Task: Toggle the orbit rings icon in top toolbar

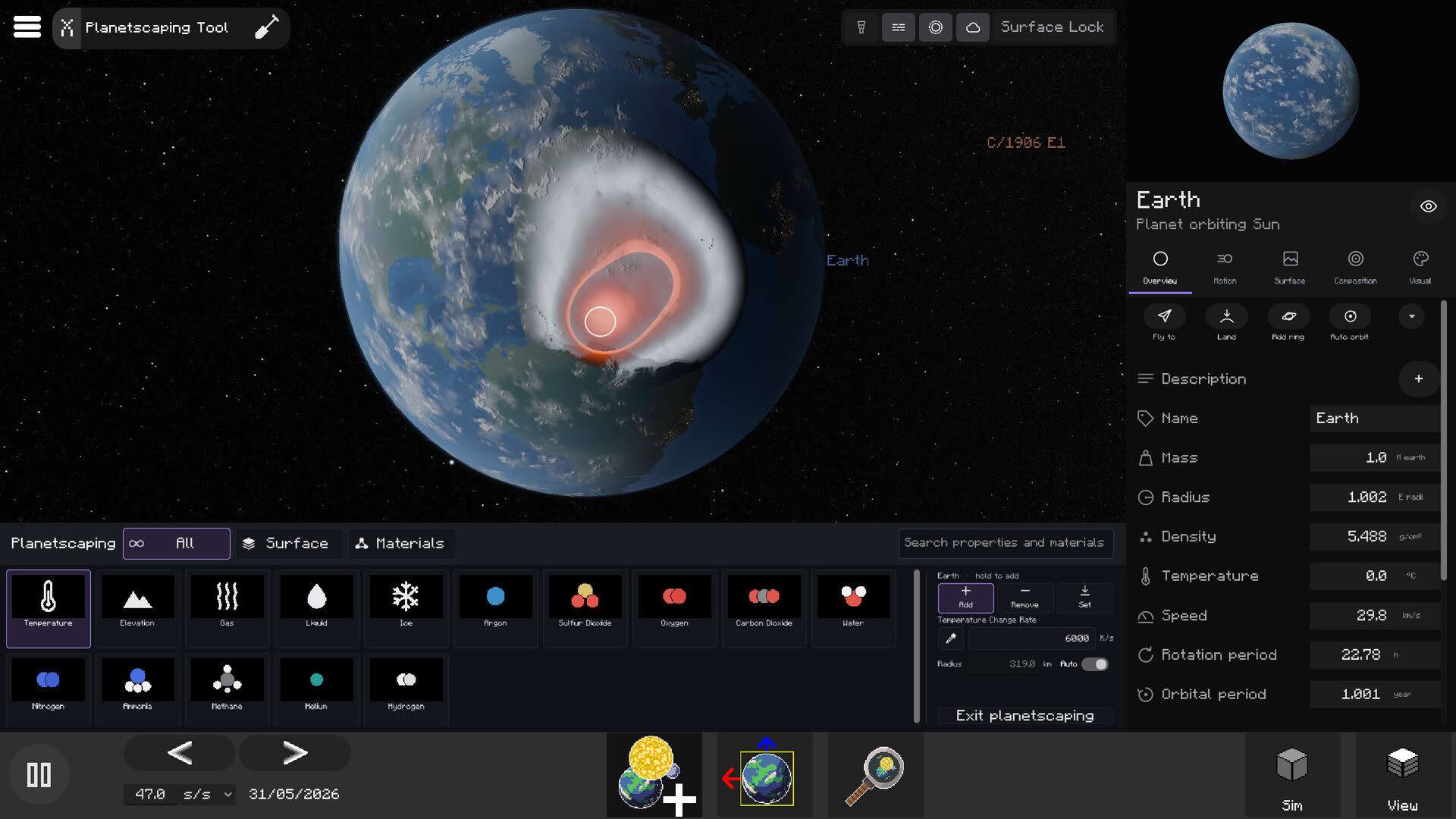Action: (936, 27)
